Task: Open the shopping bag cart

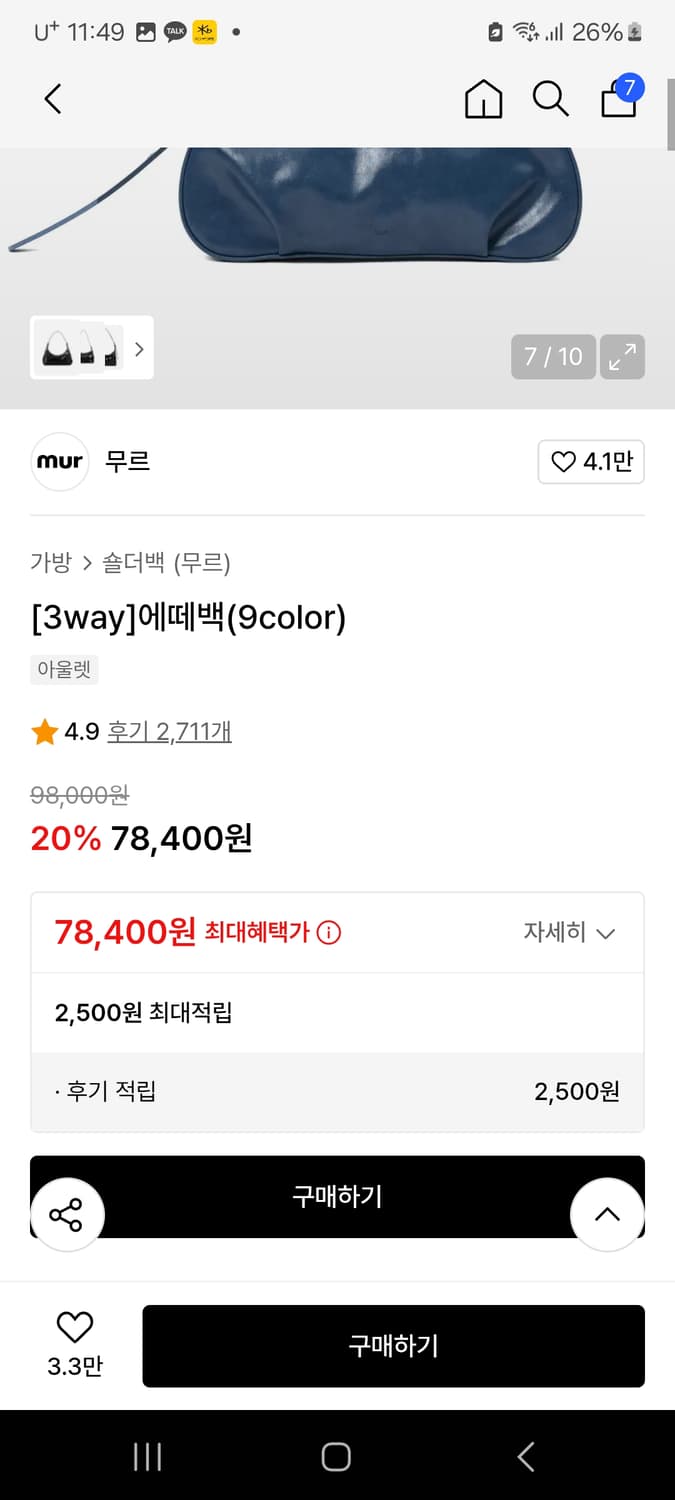Action: [x=619, y=99]
